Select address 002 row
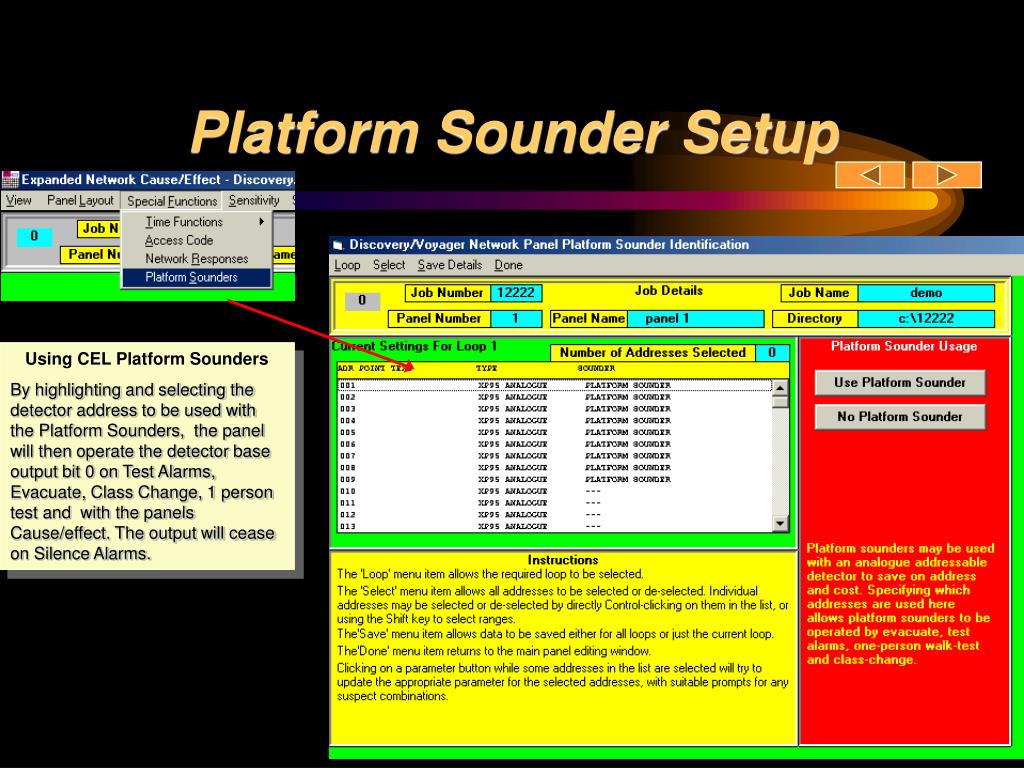The width and height of the screenshot is (1024, 768). click(x=555, y=398)
